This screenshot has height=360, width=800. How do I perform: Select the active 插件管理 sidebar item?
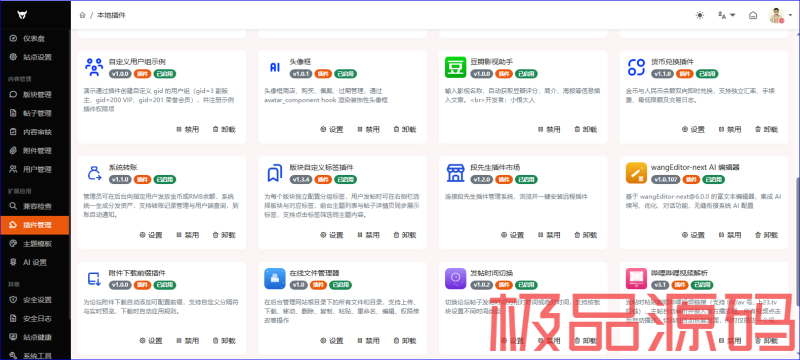(x=35, y=225)
